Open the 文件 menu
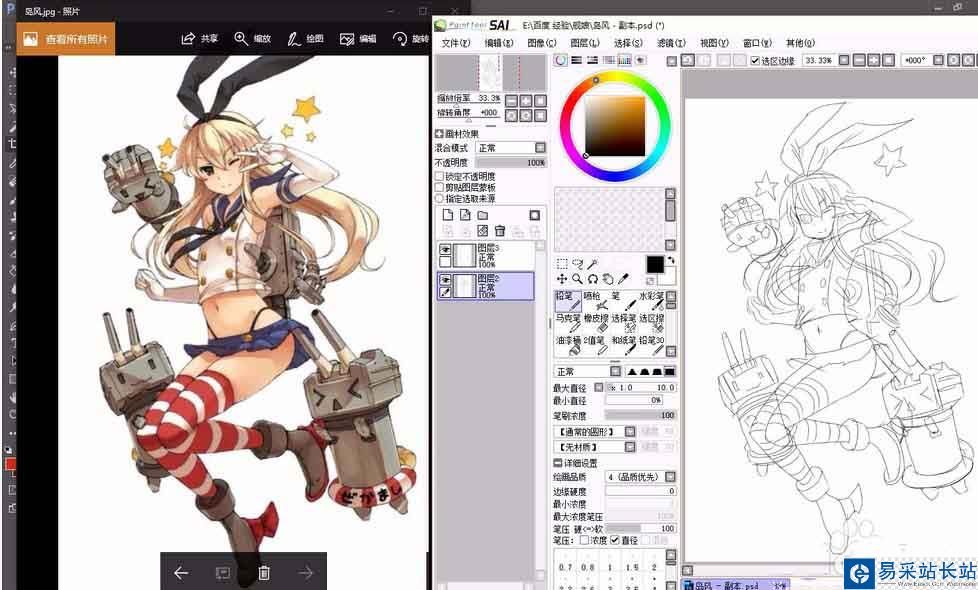This screenshot has height=590, width=978. click(455, 43)
